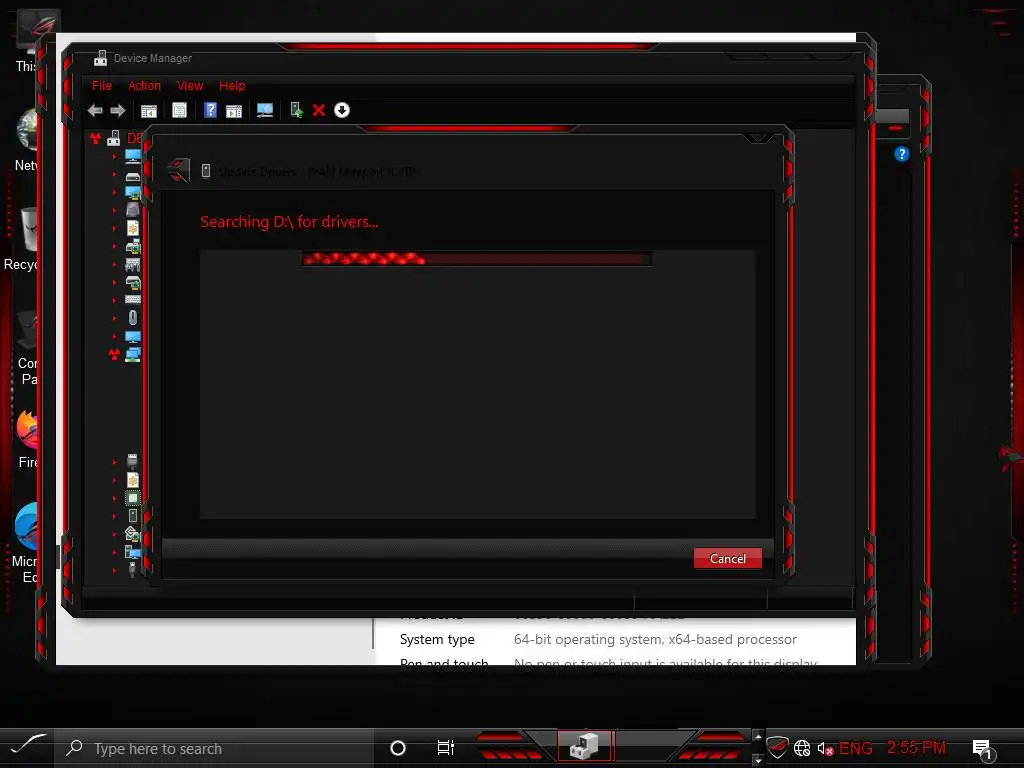Collapse the Network adapters category

[x=114, y=355]
